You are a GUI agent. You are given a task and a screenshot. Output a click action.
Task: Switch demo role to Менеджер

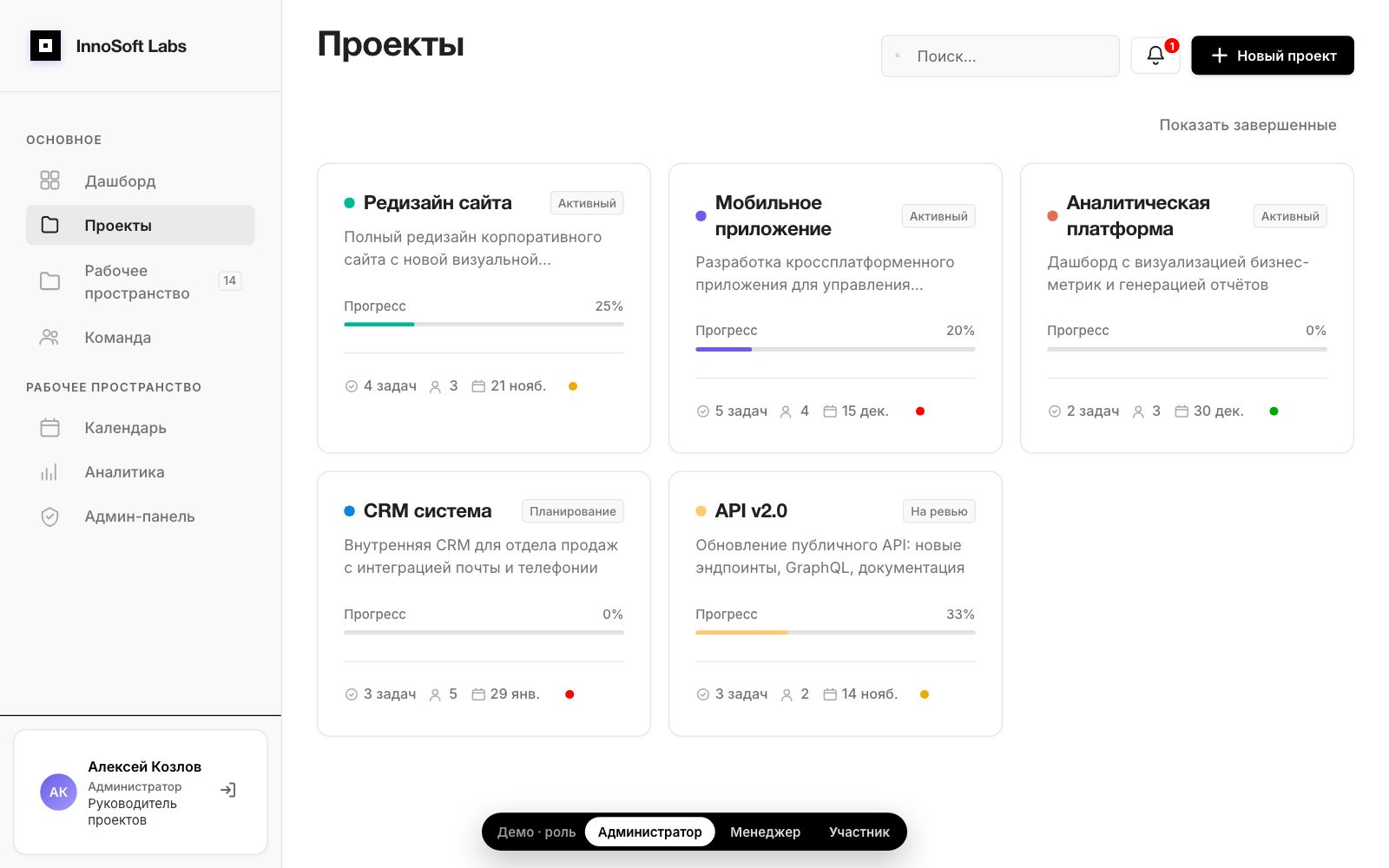pyautogui.click(x=765, y=832)
